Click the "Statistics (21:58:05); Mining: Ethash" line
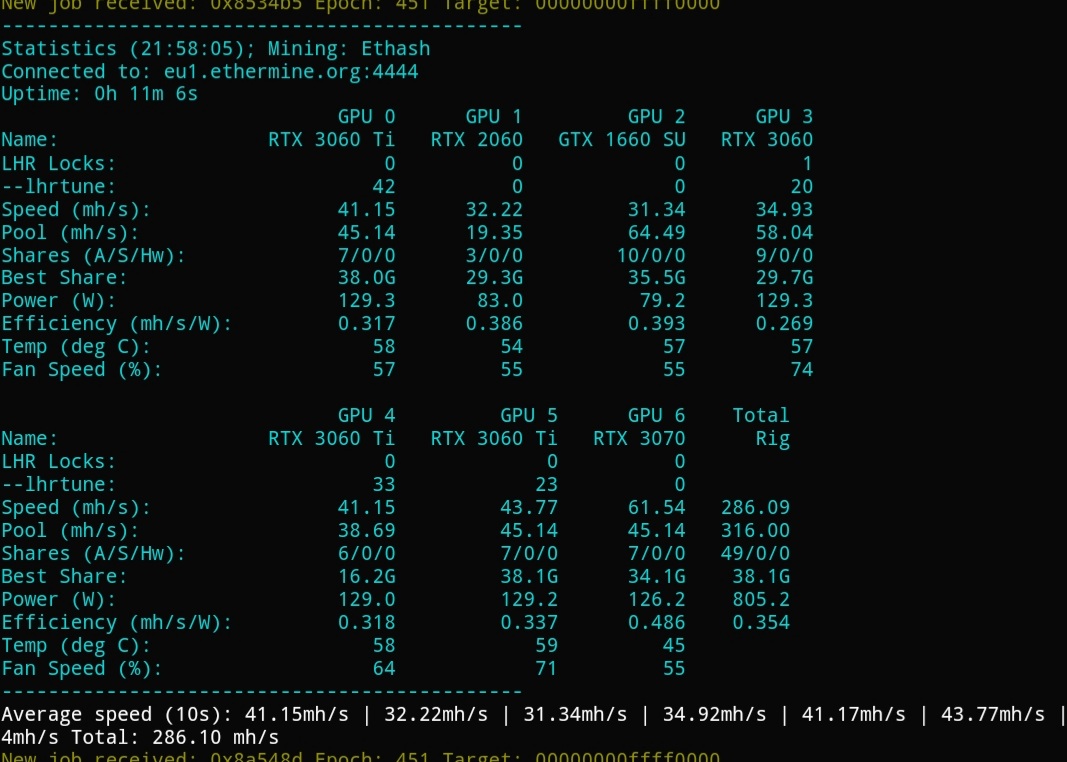This screenshot has height=762, width=1067. (x=216, y=49)
